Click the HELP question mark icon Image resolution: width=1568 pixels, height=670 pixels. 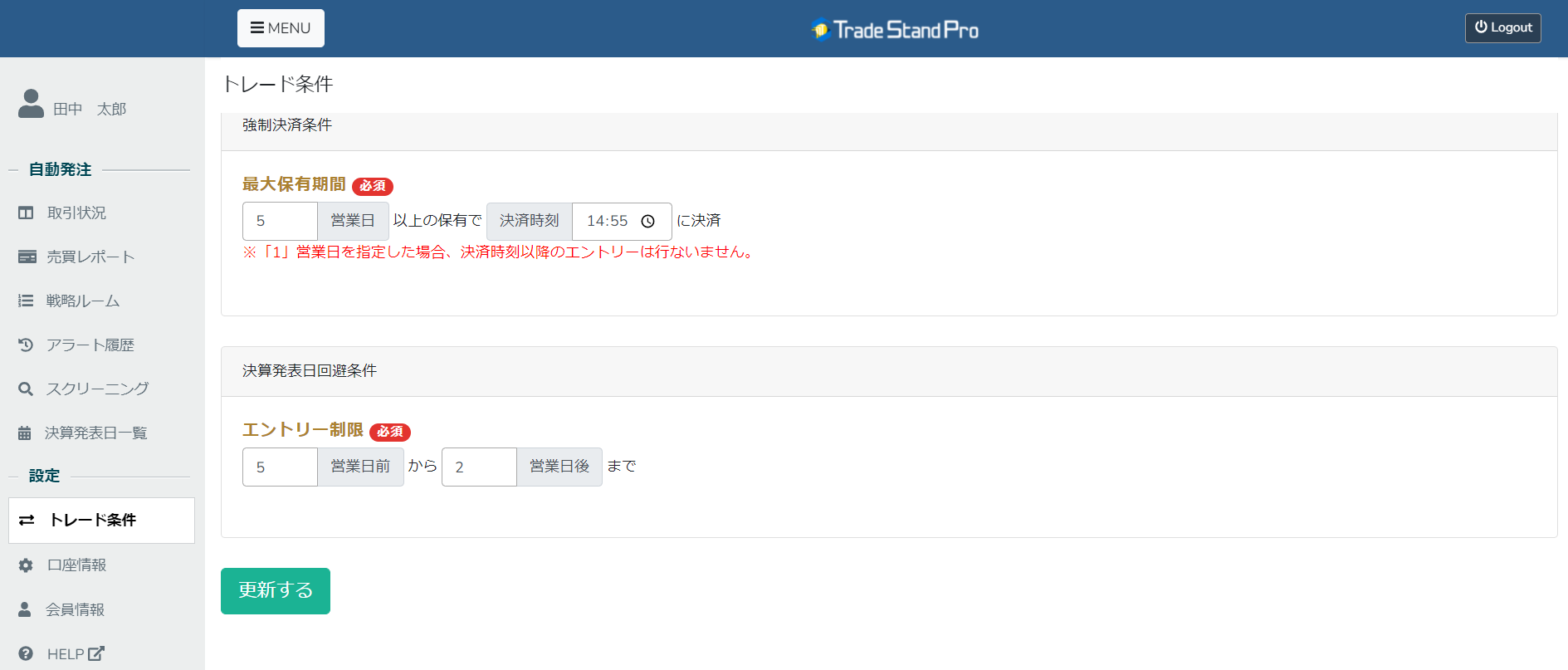(x=26, y=654)
